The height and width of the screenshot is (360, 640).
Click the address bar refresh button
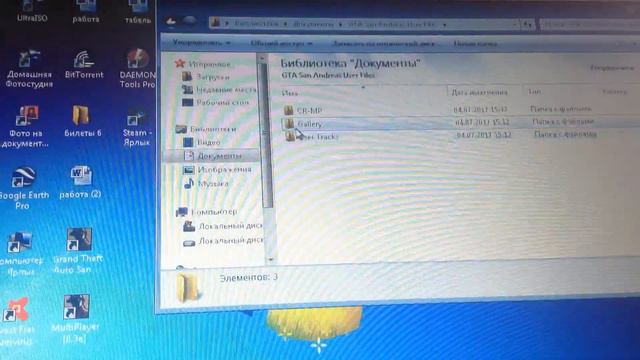(528, 24)
